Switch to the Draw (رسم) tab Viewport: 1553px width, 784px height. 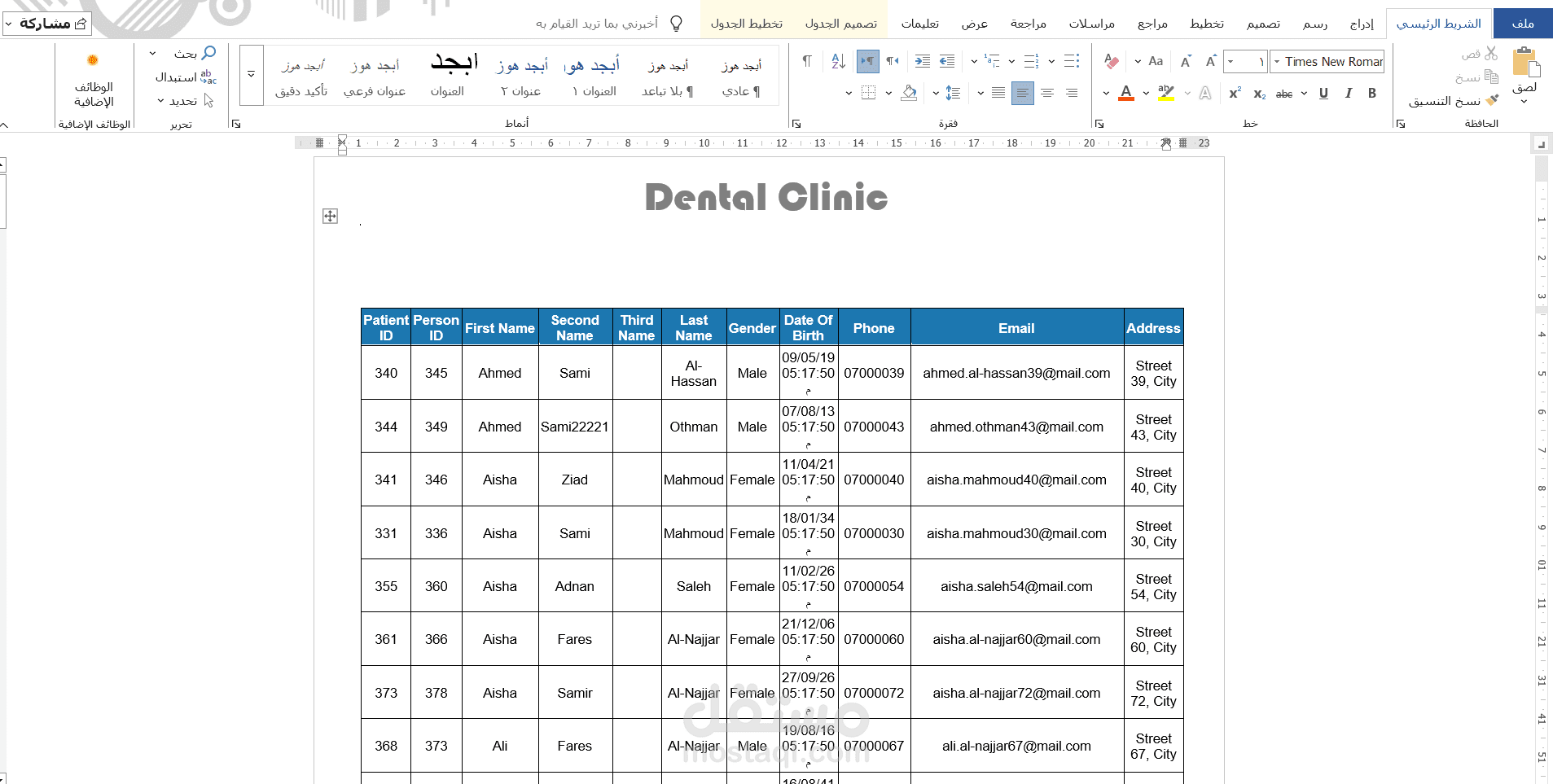1315,24
